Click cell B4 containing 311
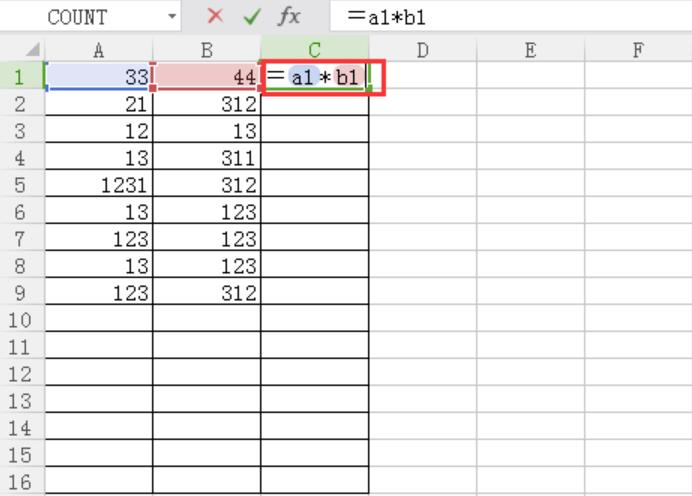 point(207,156)
